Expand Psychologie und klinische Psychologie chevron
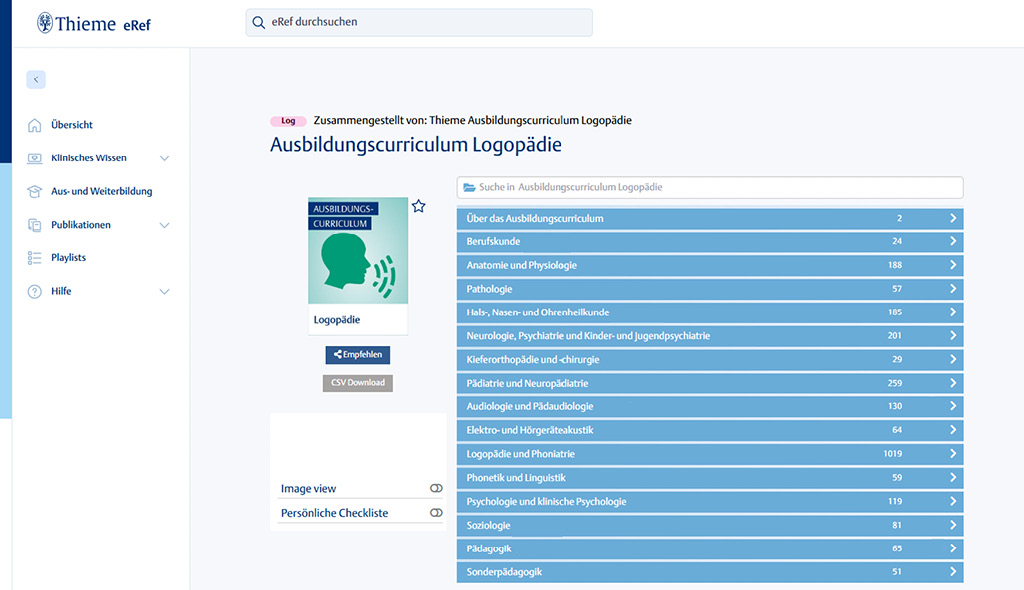Image resolution: width=1024 pixels, height=590 pixels. [953, 501]
